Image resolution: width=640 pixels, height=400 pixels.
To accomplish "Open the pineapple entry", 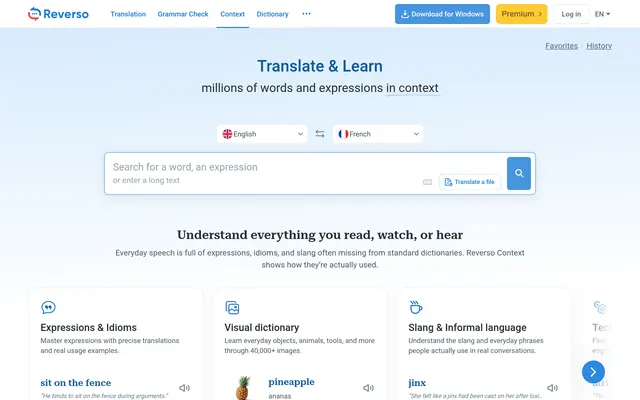I will click(x=291, y=382).
